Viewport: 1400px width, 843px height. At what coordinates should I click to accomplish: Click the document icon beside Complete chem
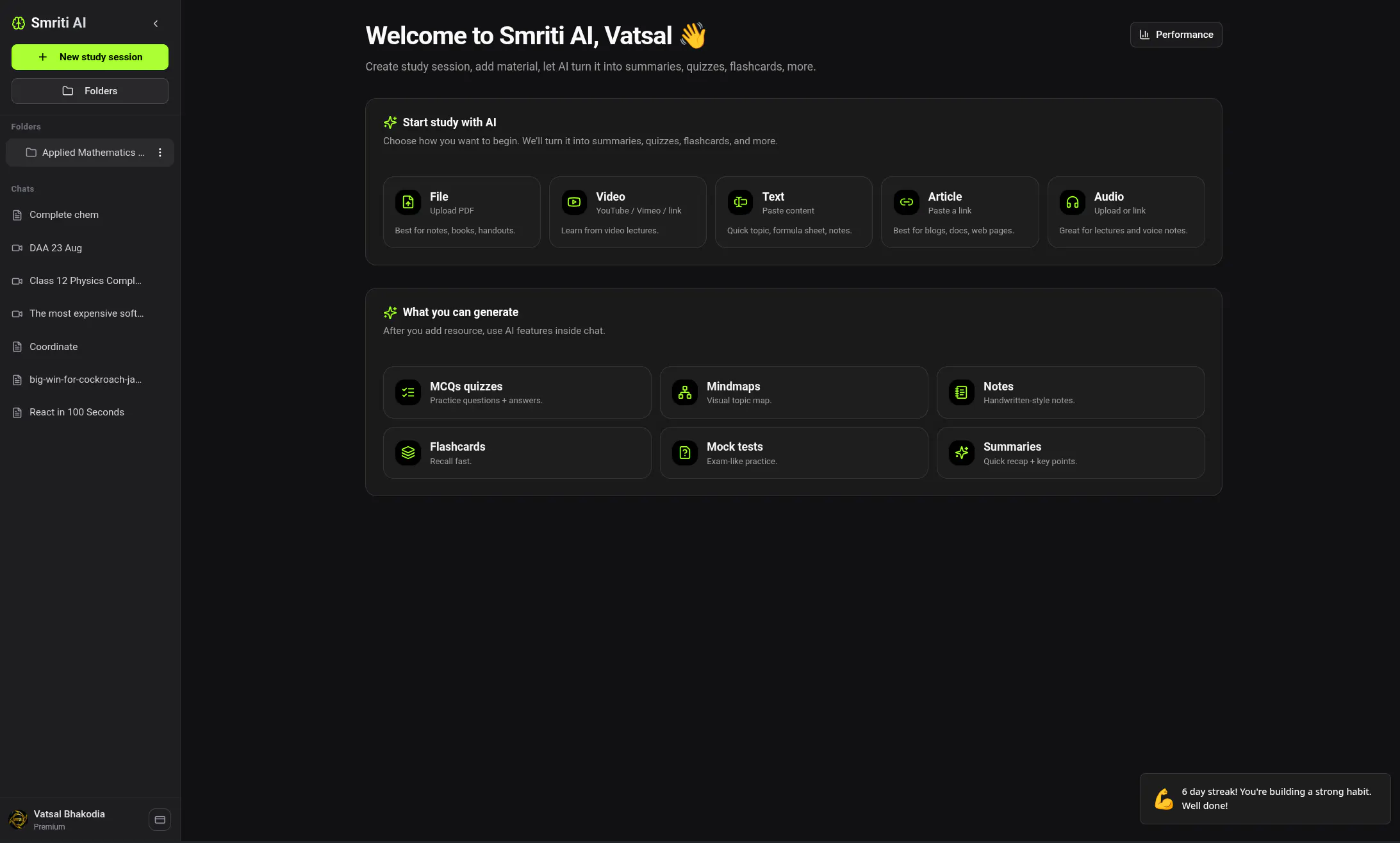(x=17, y=215)
